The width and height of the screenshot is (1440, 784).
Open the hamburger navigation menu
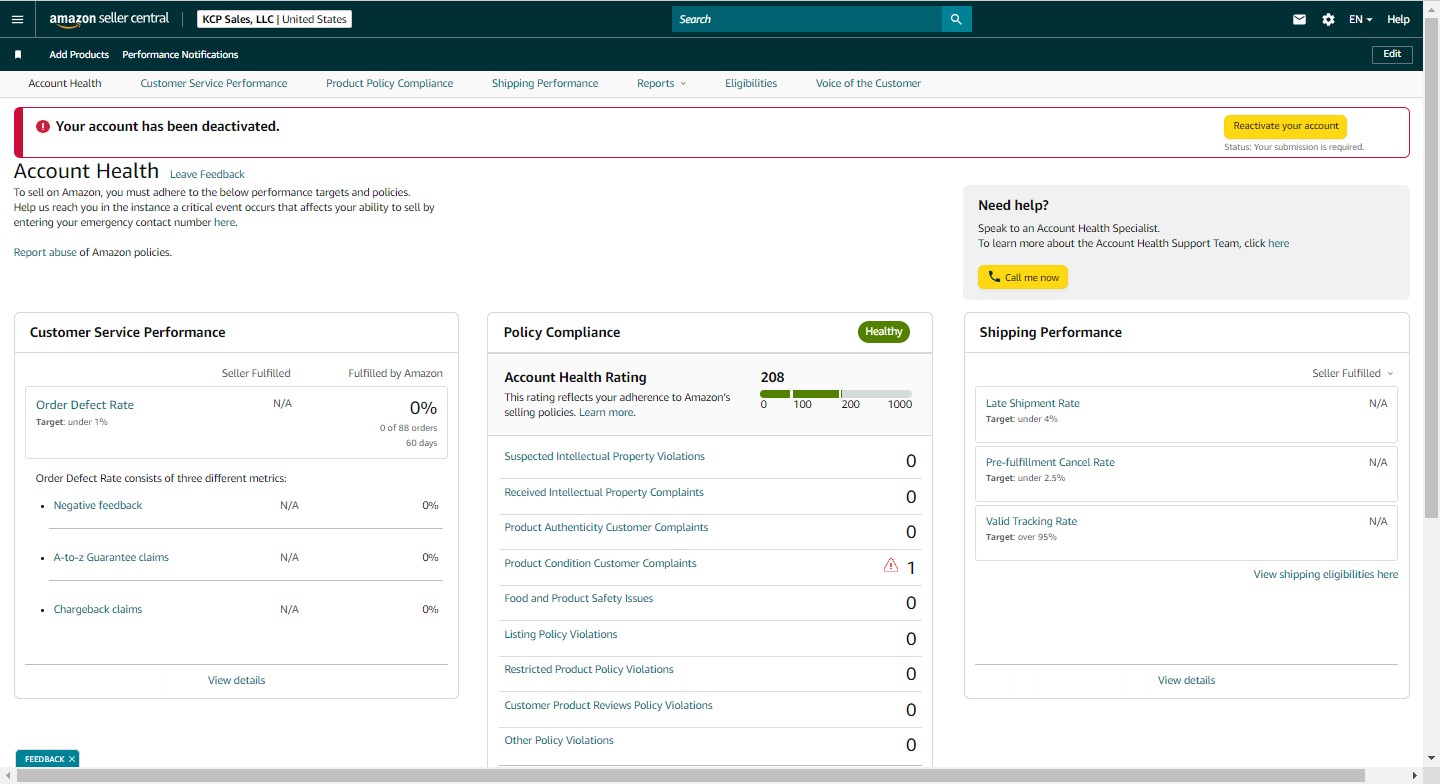tap(17, 19)
